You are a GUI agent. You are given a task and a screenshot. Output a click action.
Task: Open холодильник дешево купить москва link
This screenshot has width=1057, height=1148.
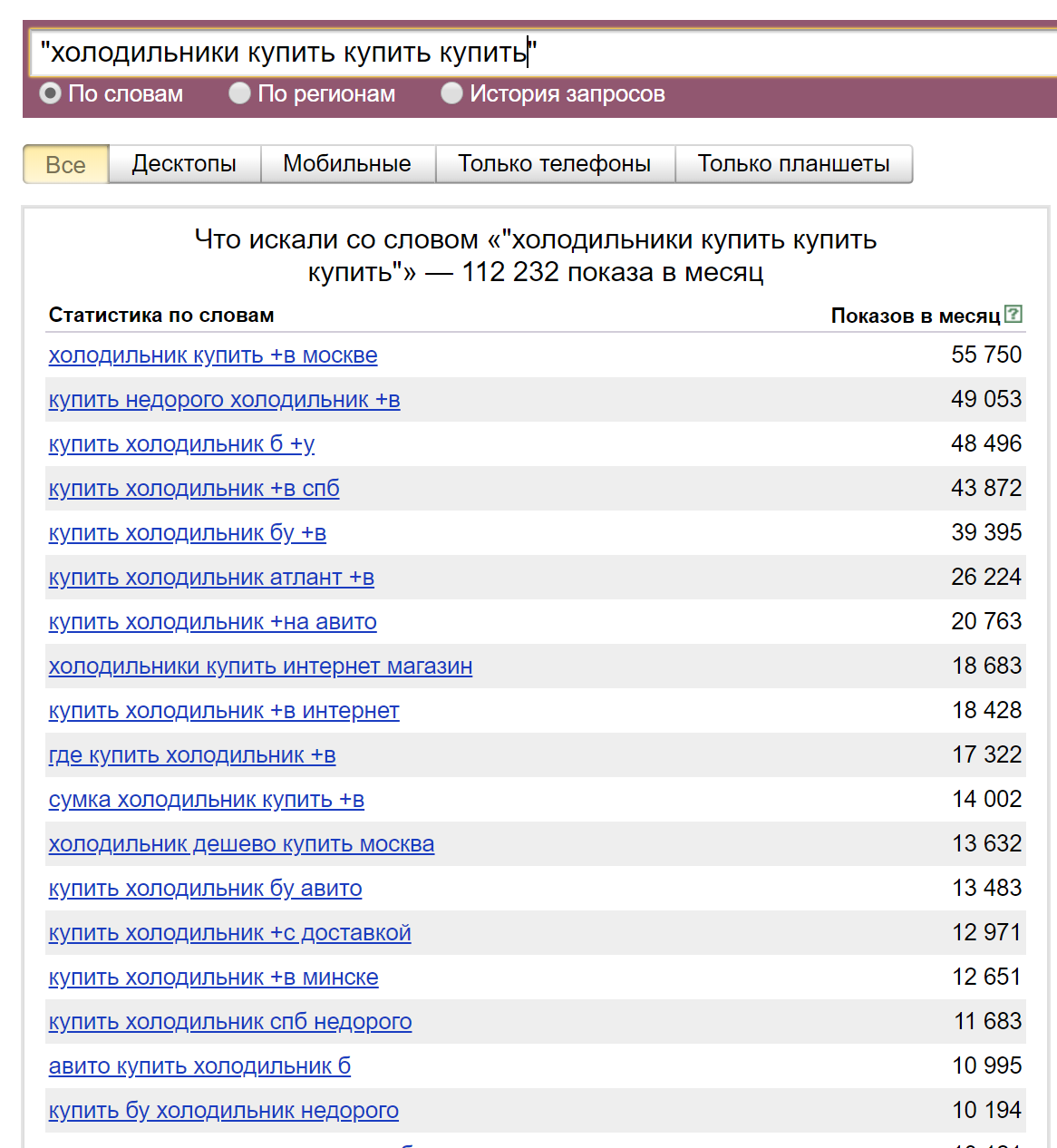click(x=241, y=844)
